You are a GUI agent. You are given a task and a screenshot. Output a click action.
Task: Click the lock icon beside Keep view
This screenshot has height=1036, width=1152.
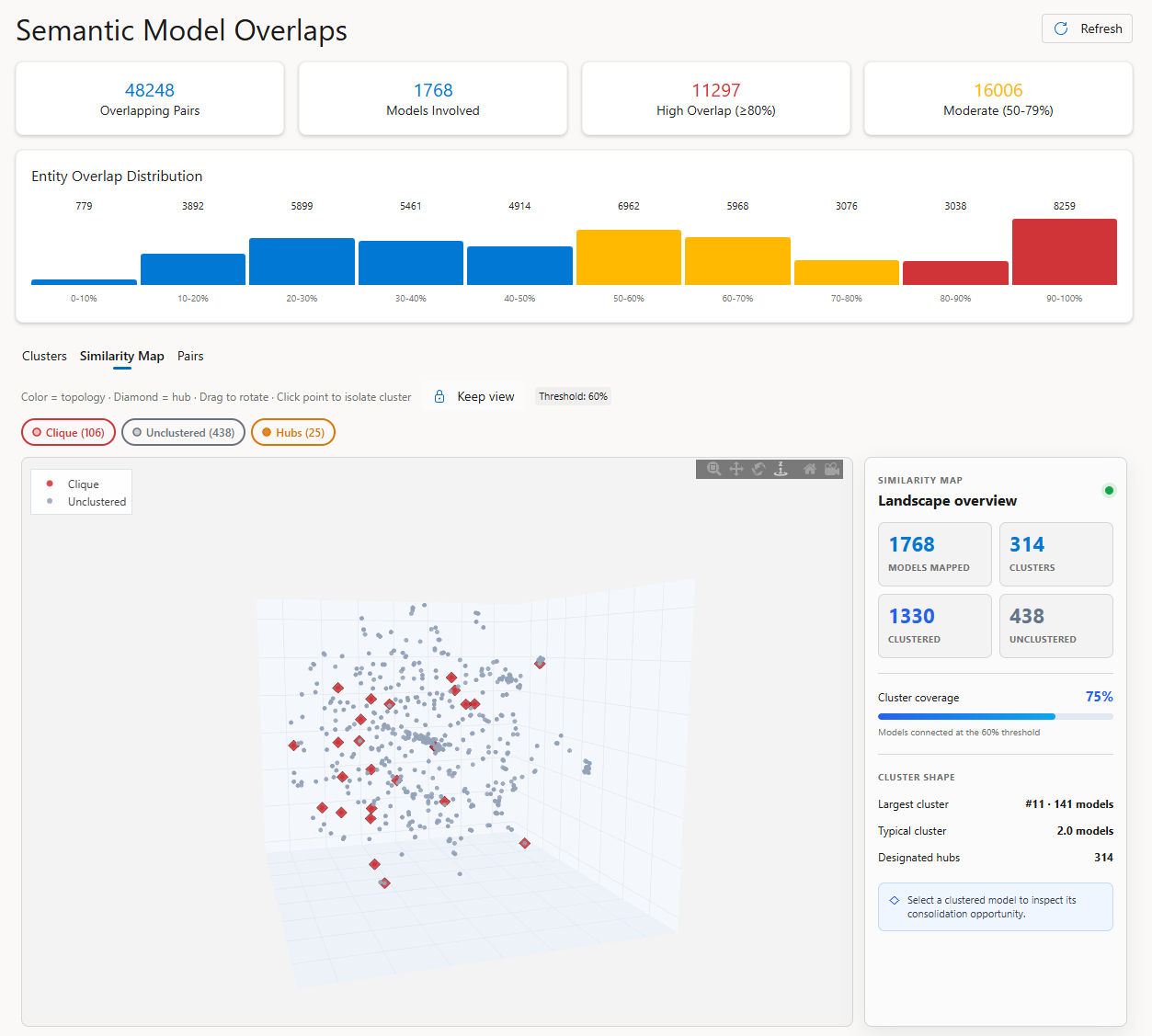[x=439, y=396]
